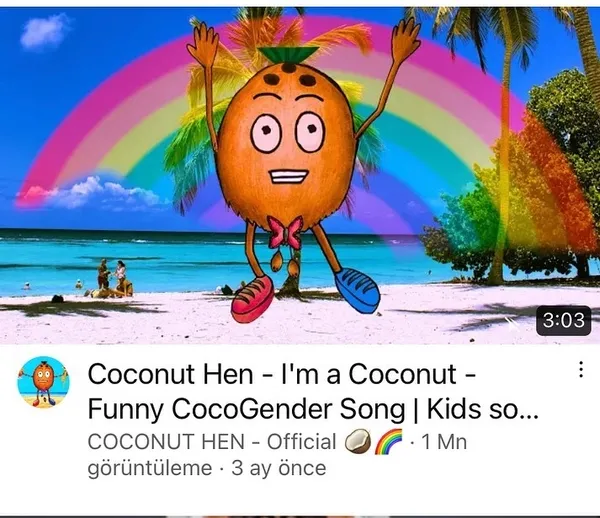Click the "3 ay önce" upload date

(x=279, y=468)
